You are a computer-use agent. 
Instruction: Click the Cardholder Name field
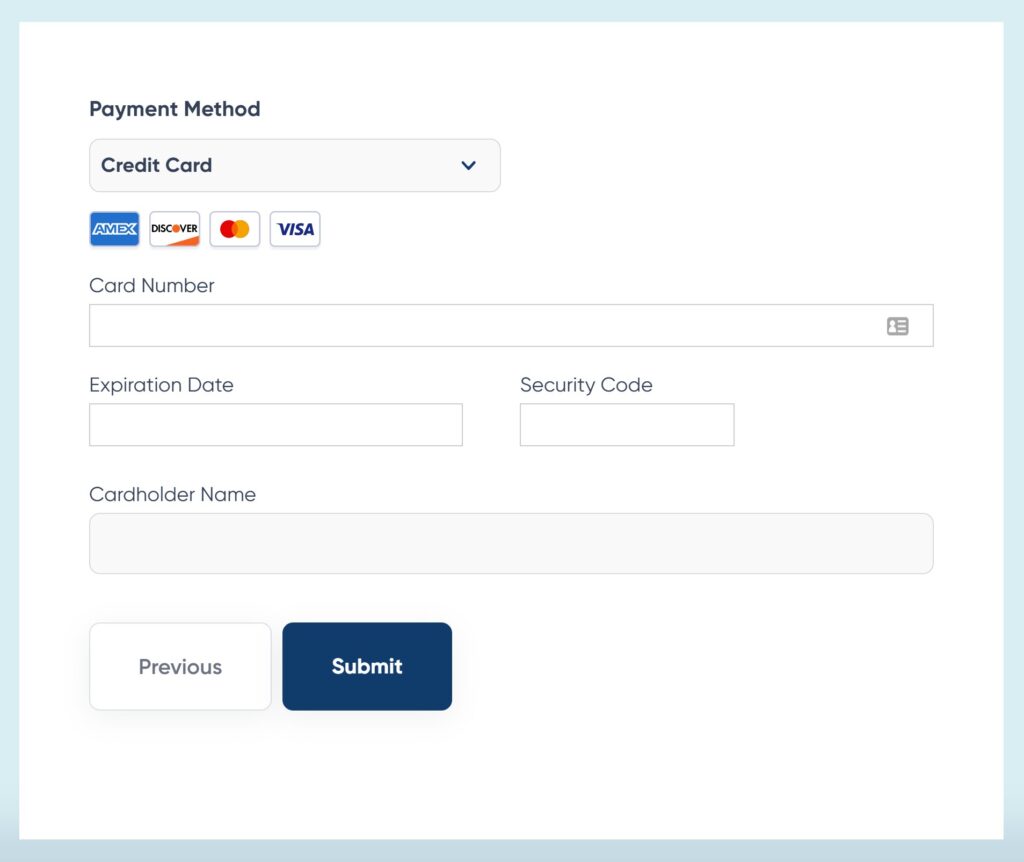click(511, 543)
